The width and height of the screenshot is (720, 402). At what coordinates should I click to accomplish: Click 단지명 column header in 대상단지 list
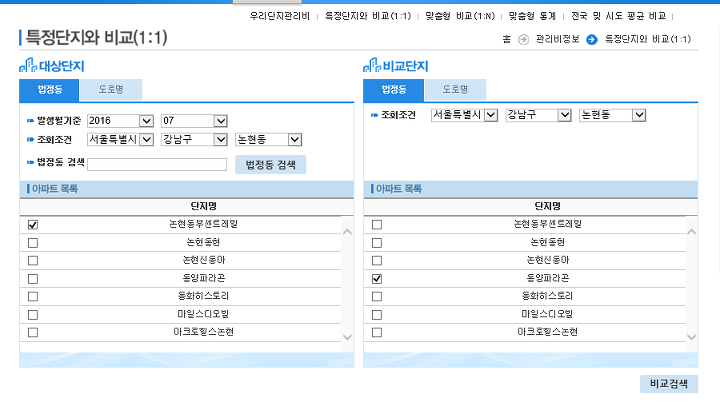203,206
